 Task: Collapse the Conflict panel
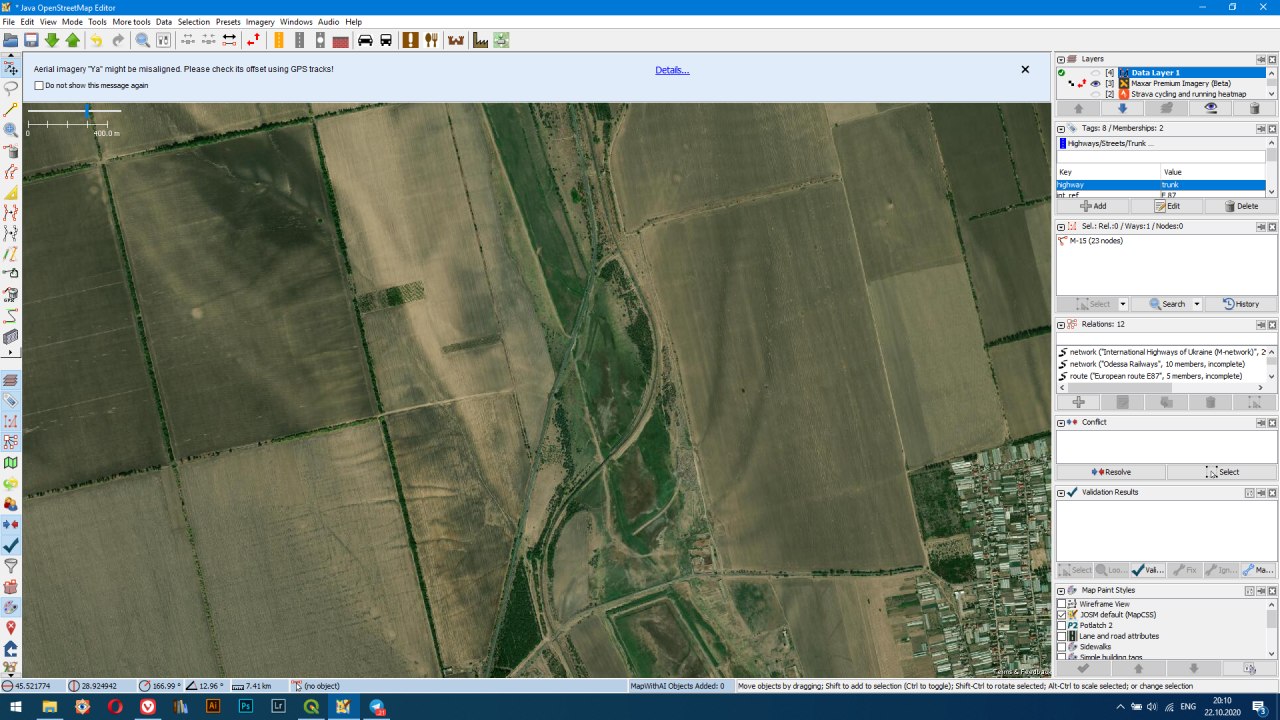[x=1061, y=422]
